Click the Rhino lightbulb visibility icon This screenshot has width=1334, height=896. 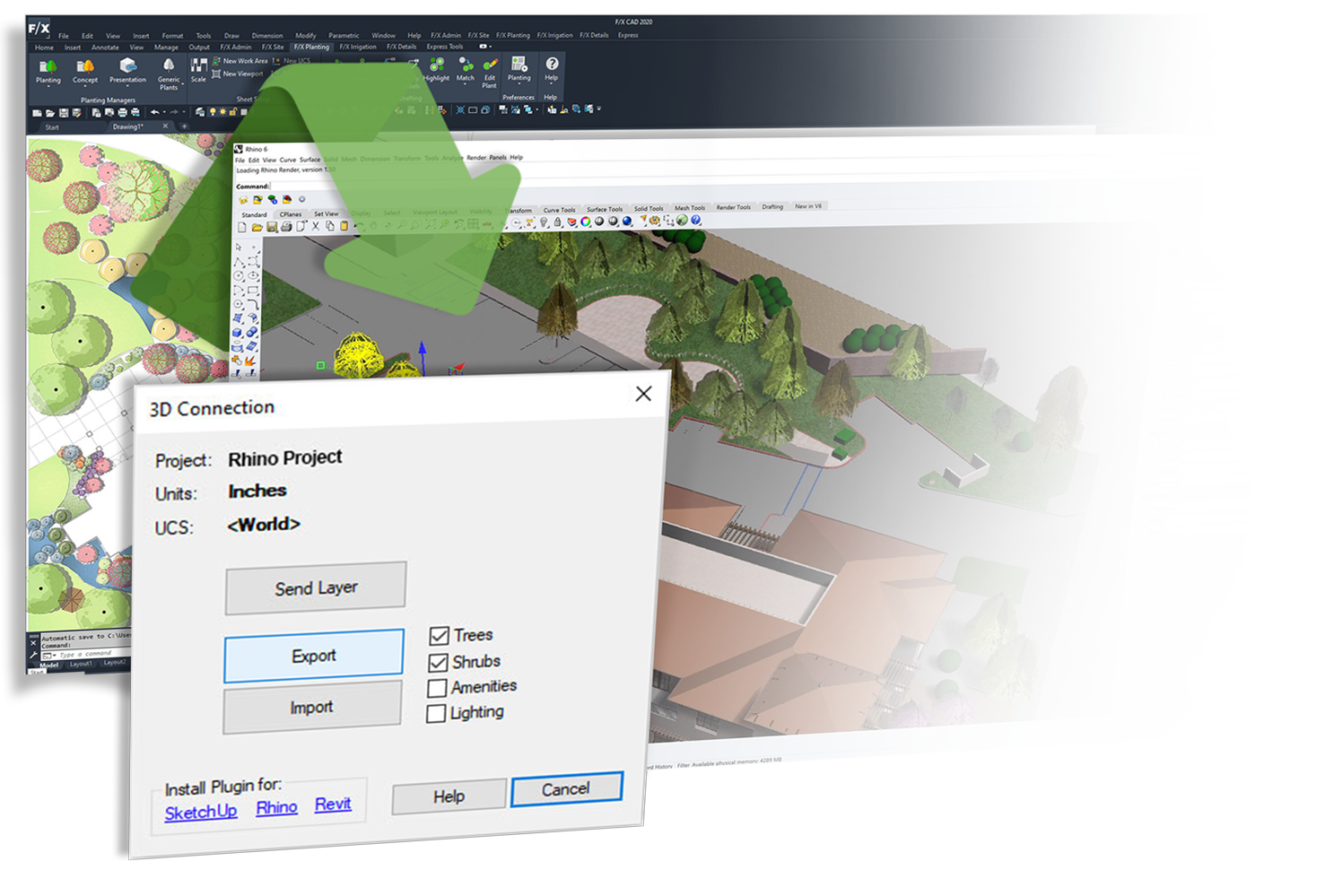click(544, 222)
